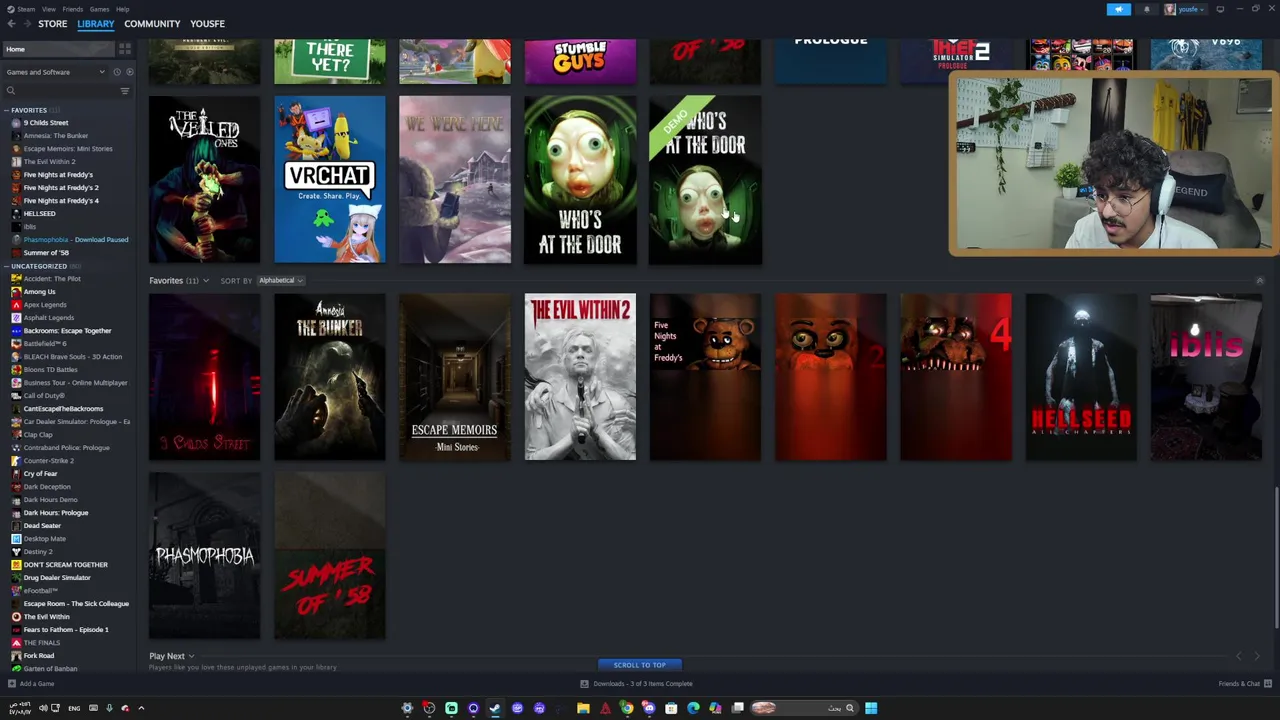Toggle ready-to-play filter icon
Screen dimensions: 1280x720
click(129, 72)
